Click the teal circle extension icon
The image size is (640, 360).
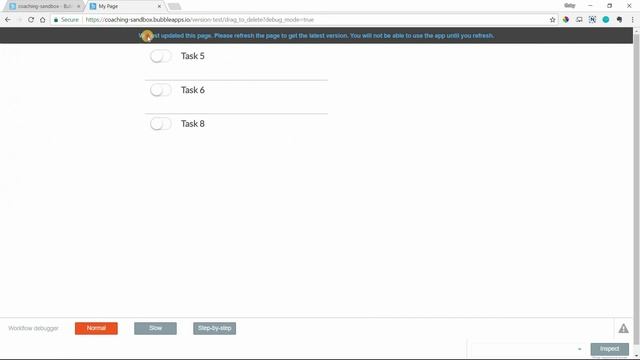pyautogui.click(x=606, y=20)
